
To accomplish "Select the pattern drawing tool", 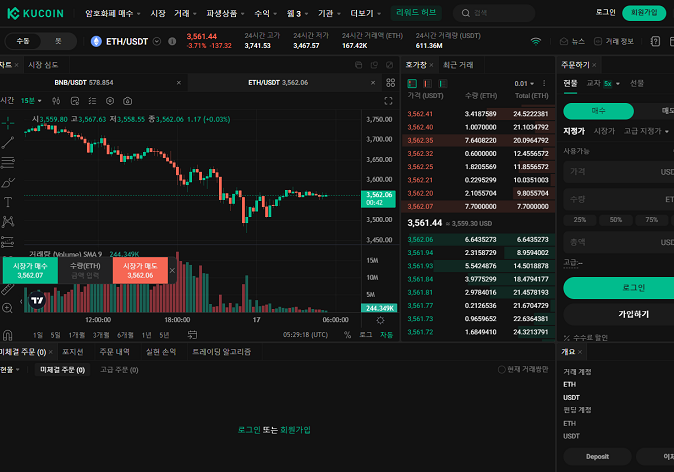I will (x=8, y=222).
